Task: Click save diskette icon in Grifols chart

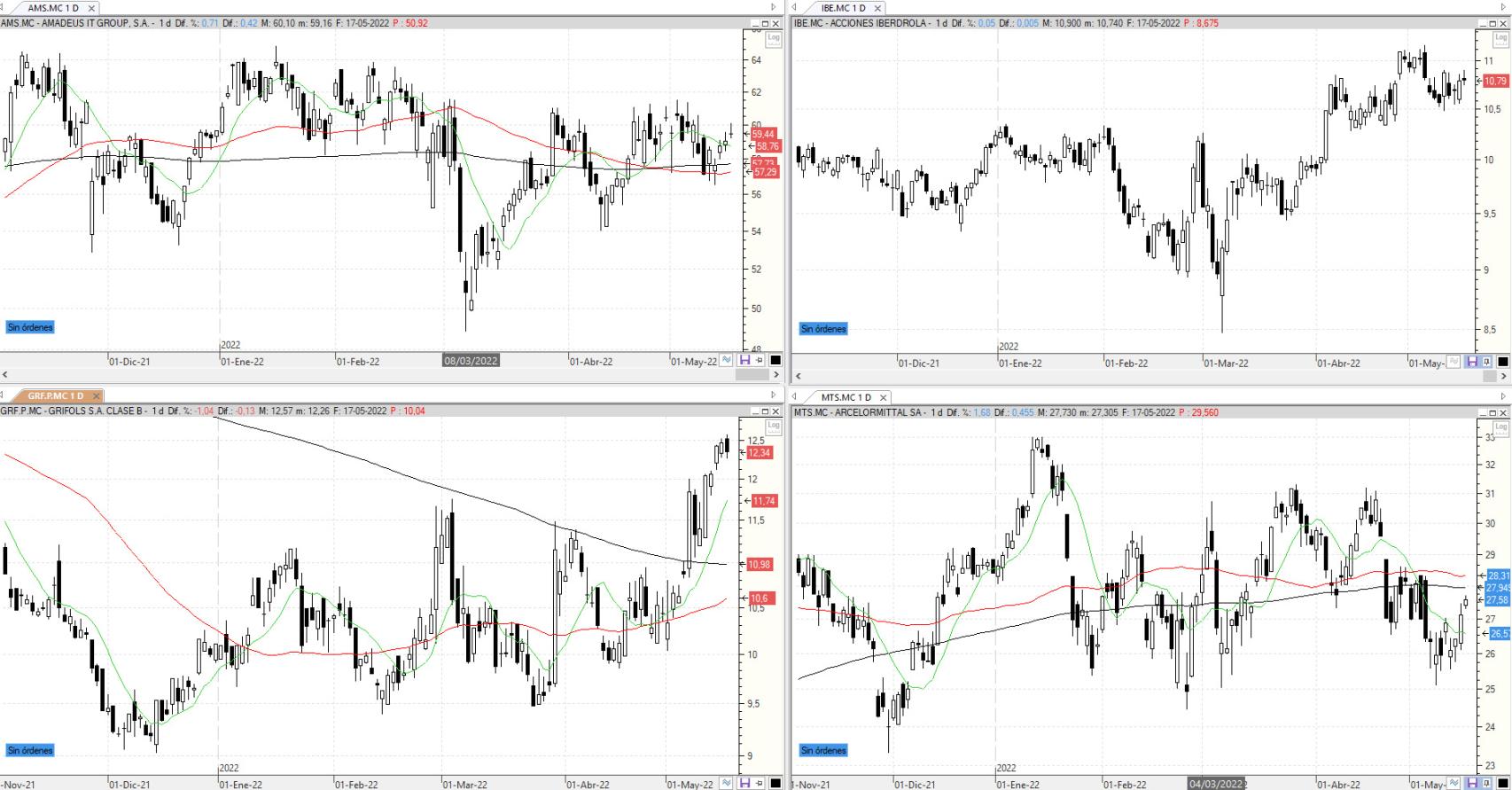Action: [x=744, y=783]
